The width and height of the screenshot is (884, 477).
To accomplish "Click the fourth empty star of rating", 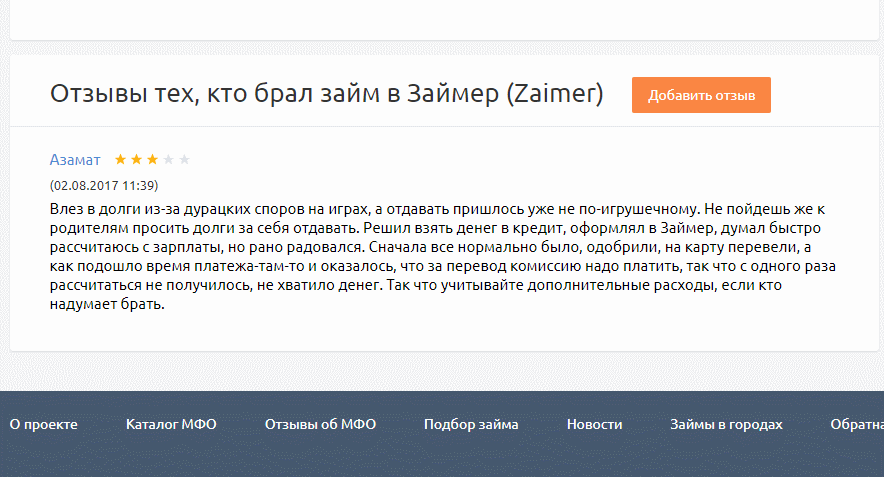I will (168, 160).
